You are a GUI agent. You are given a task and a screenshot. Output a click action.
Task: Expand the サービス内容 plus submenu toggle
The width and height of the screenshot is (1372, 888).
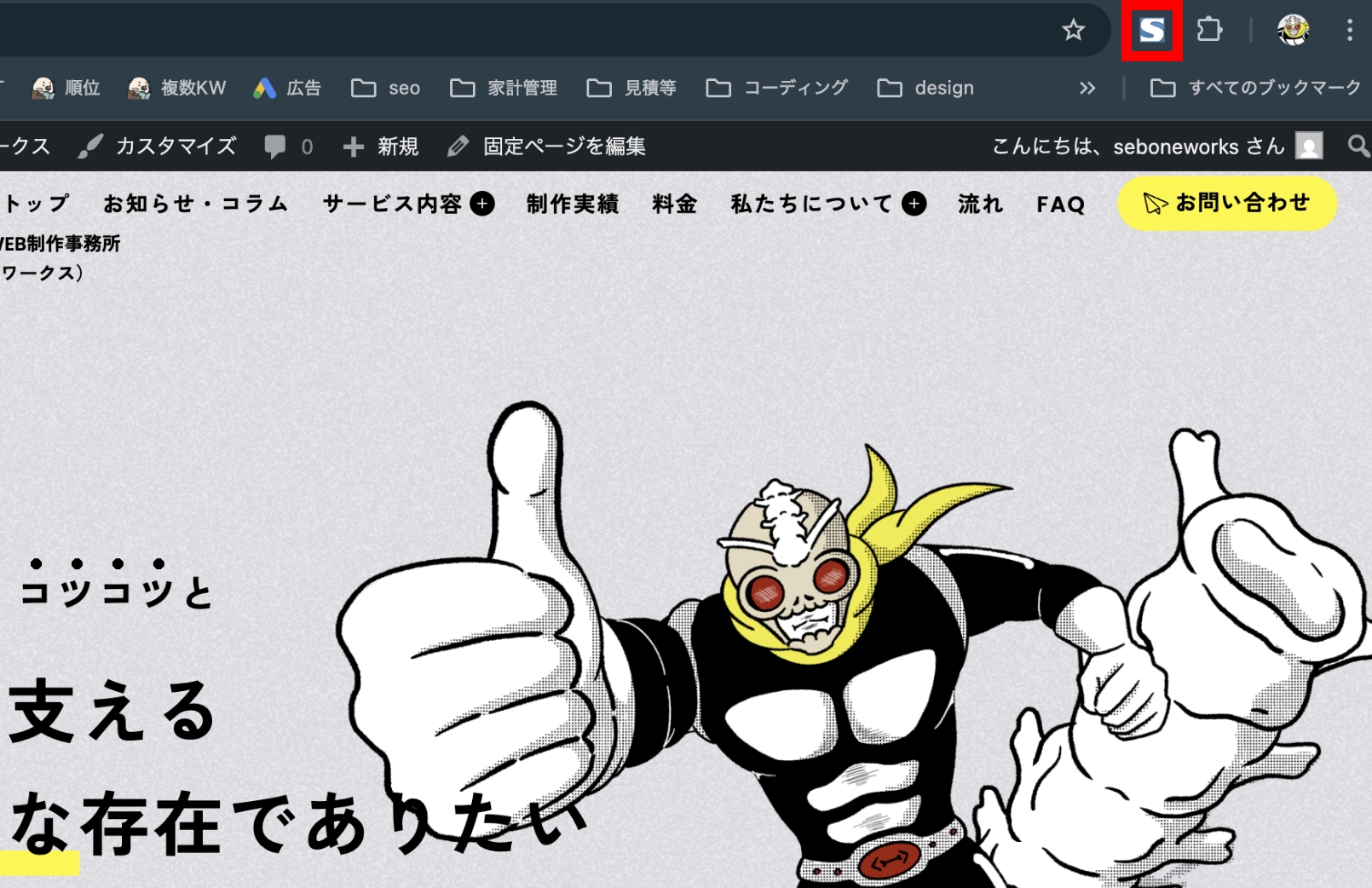click(x=482, y=204)
